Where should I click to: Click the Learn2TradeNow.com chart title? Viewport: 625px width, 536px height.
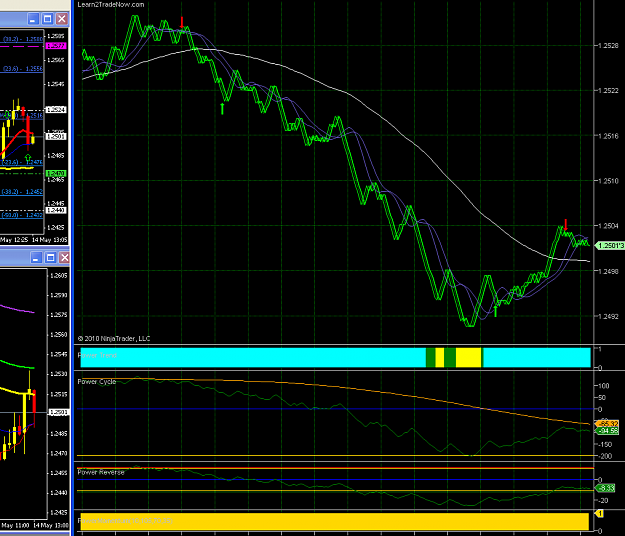(x=111, y=4)
